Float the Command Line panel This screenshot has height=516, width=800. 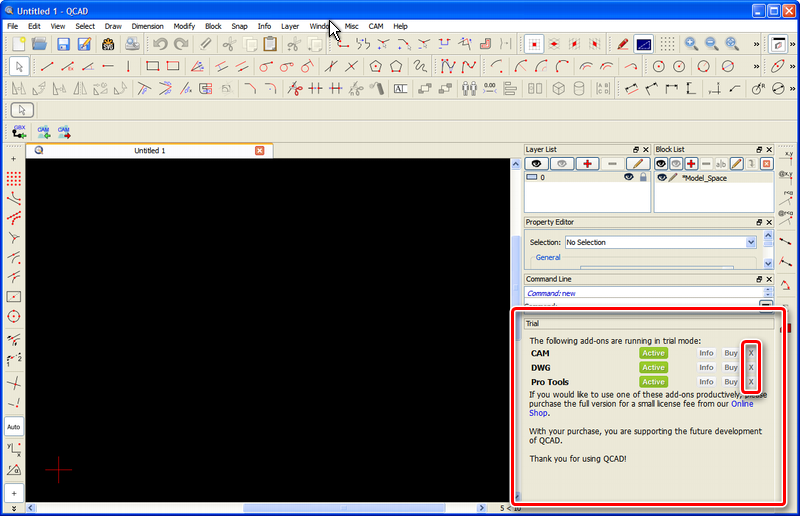coord(759,279)
